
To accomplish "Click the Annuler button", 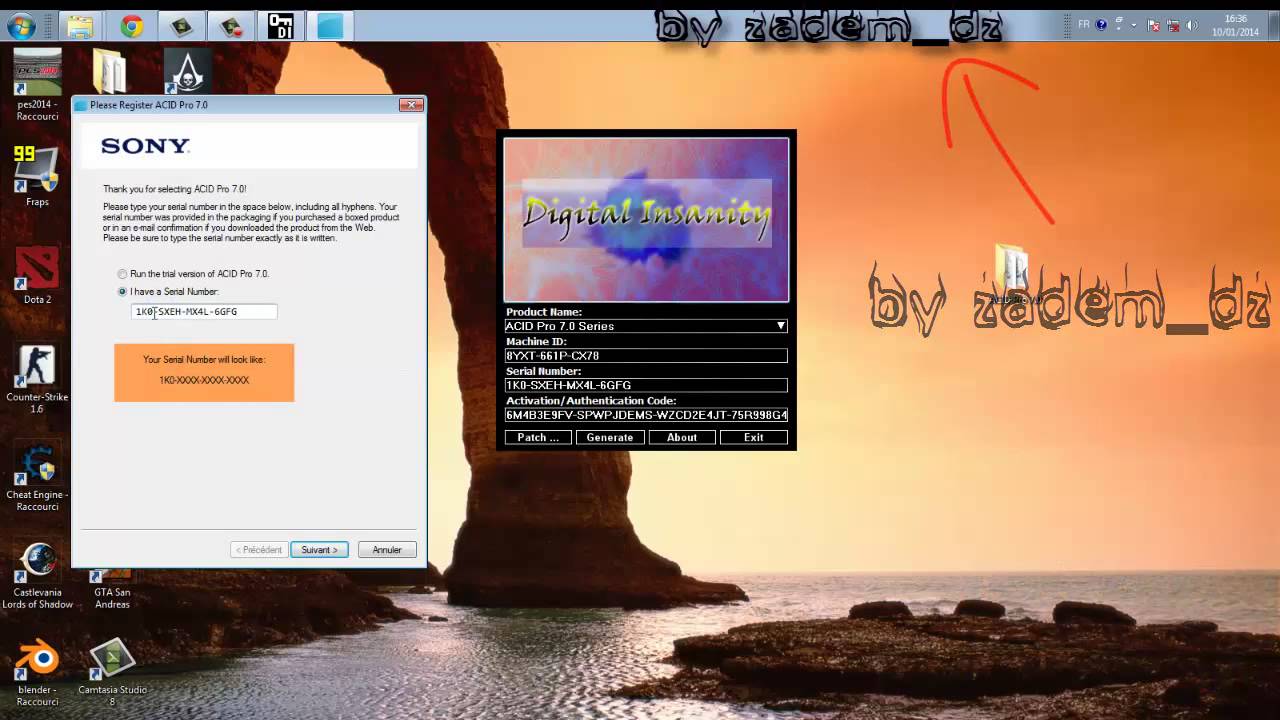I will pos(387,550).
